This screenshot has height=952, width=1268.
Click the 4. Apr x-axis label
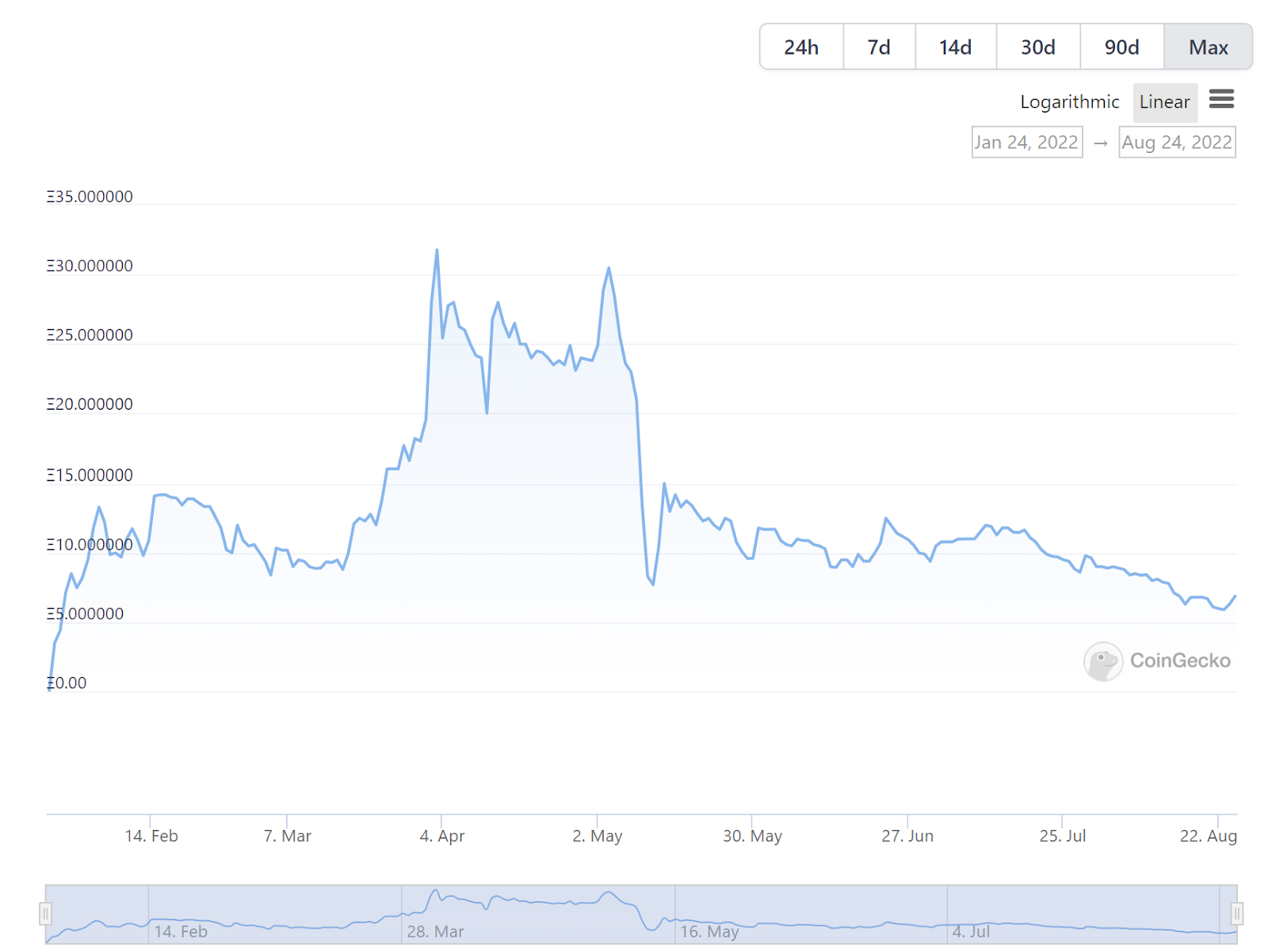tap(442, 836)
